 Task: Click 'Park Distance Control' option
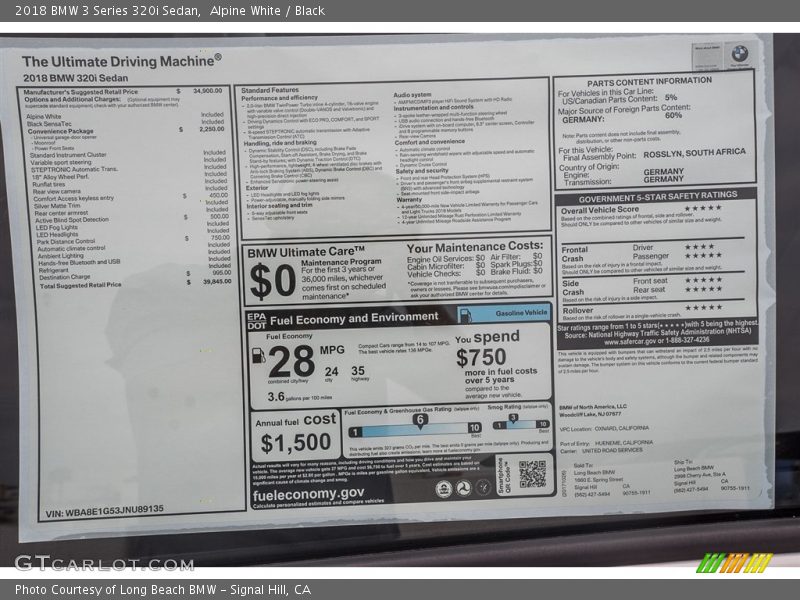coord(66,241)
